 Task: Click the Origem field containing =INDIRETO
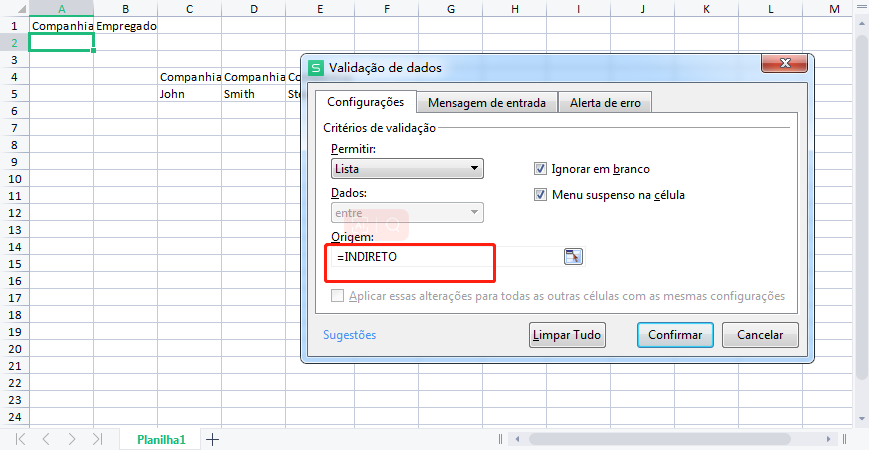pyautogui.click(x=447, y=257)
